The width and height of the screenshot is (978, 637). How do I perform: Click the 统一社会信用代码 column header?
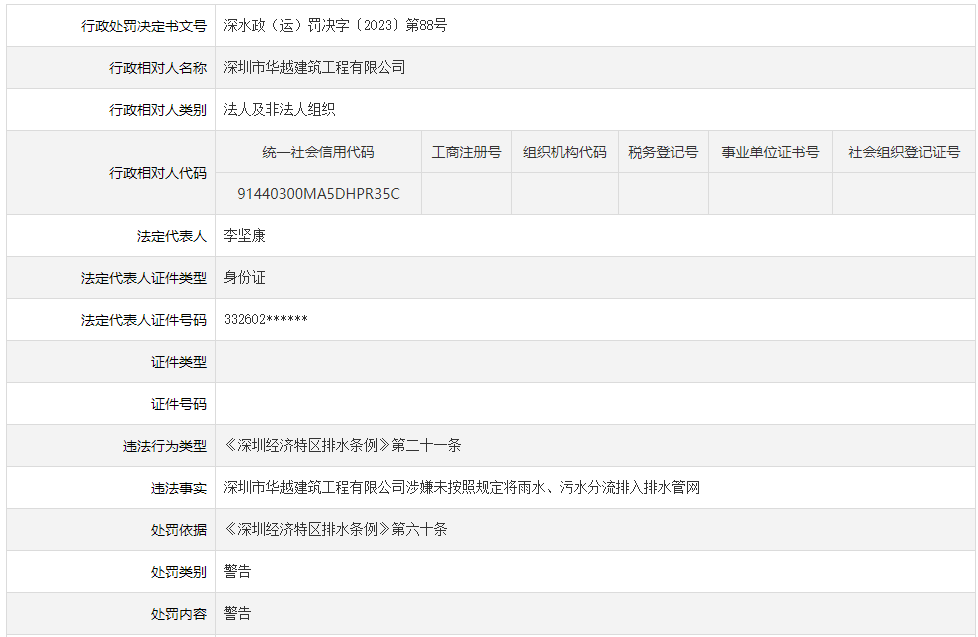pyautogui.click(x=318, y=152)
